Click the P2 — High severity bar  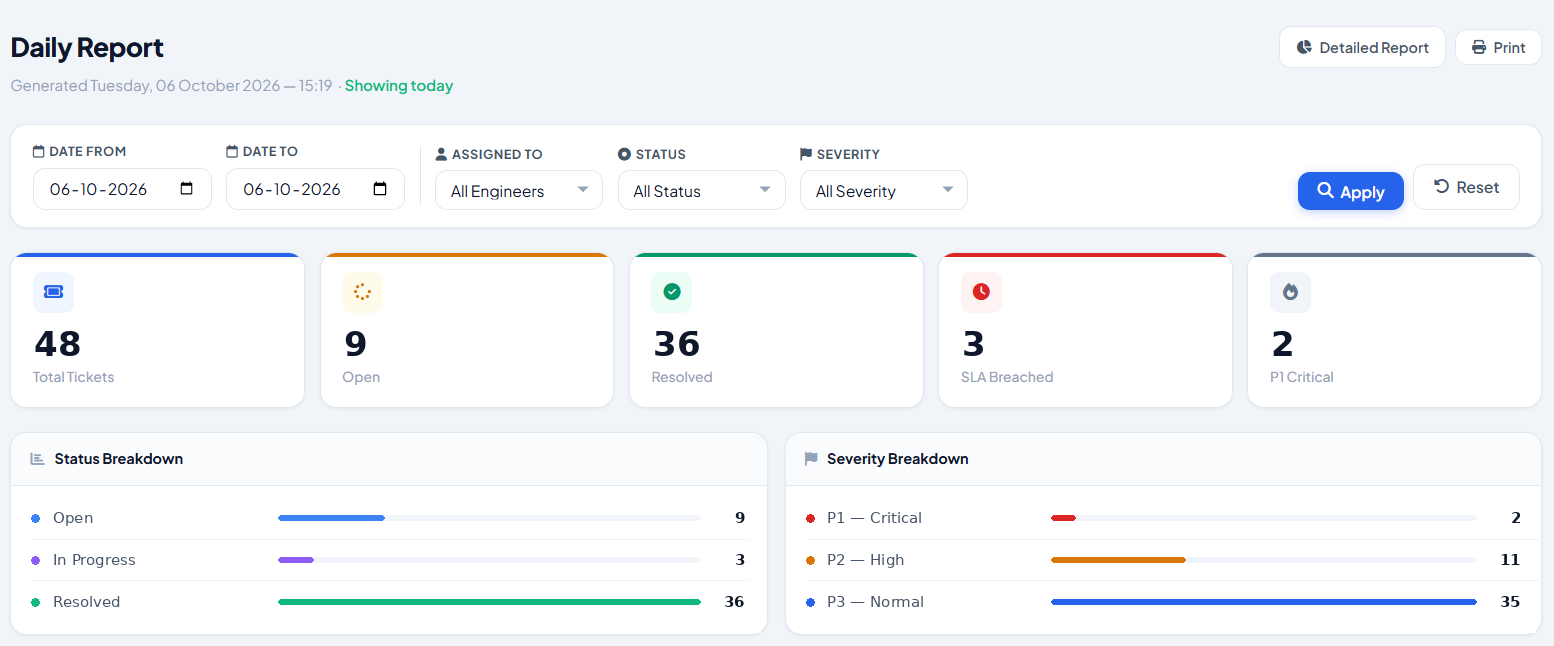(x=1264, y=560)
